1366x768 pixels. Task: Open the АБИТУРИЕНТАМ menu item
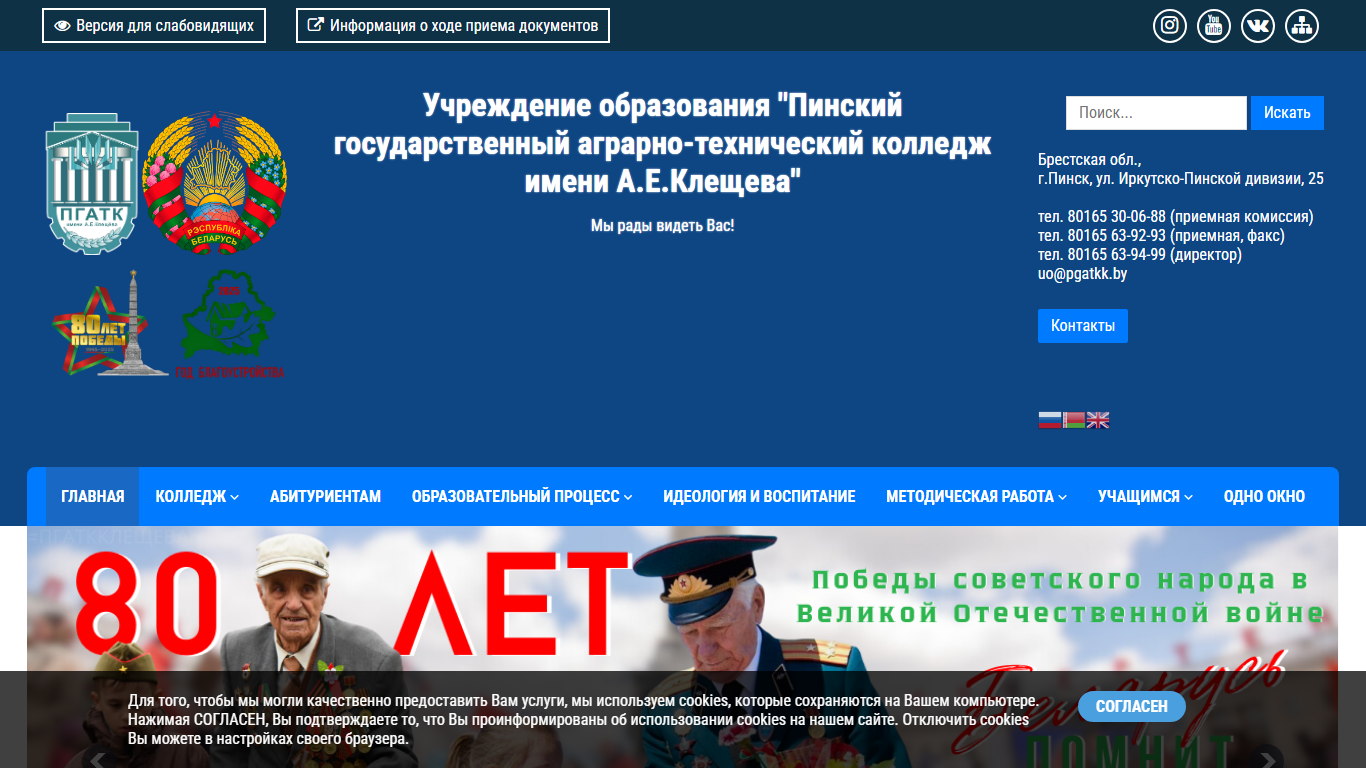(x=326, y=496)
